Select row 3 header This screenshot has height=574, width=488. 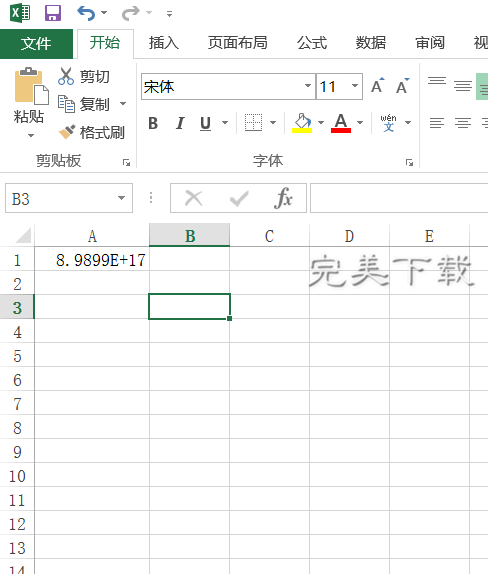(x=17, y=307)
